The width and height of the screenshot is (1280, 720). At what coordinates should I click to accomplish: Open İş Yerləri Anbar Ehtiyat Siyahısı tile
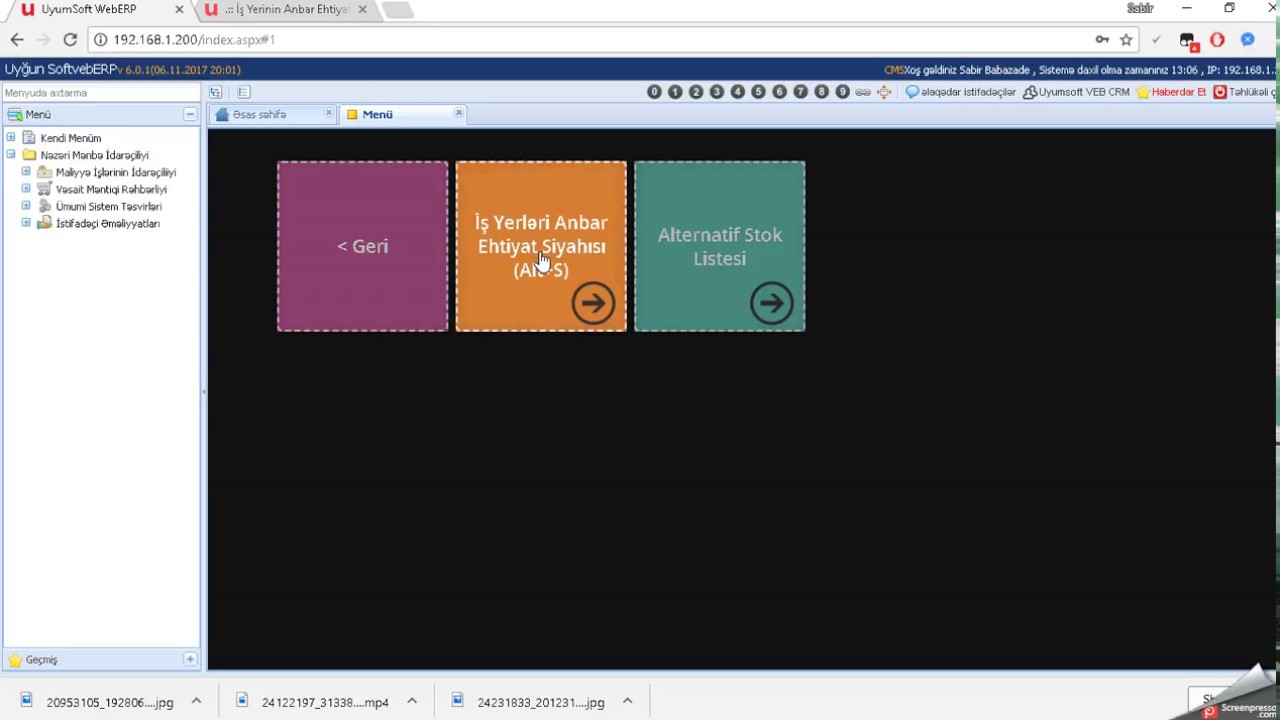[x=541, y=246]
